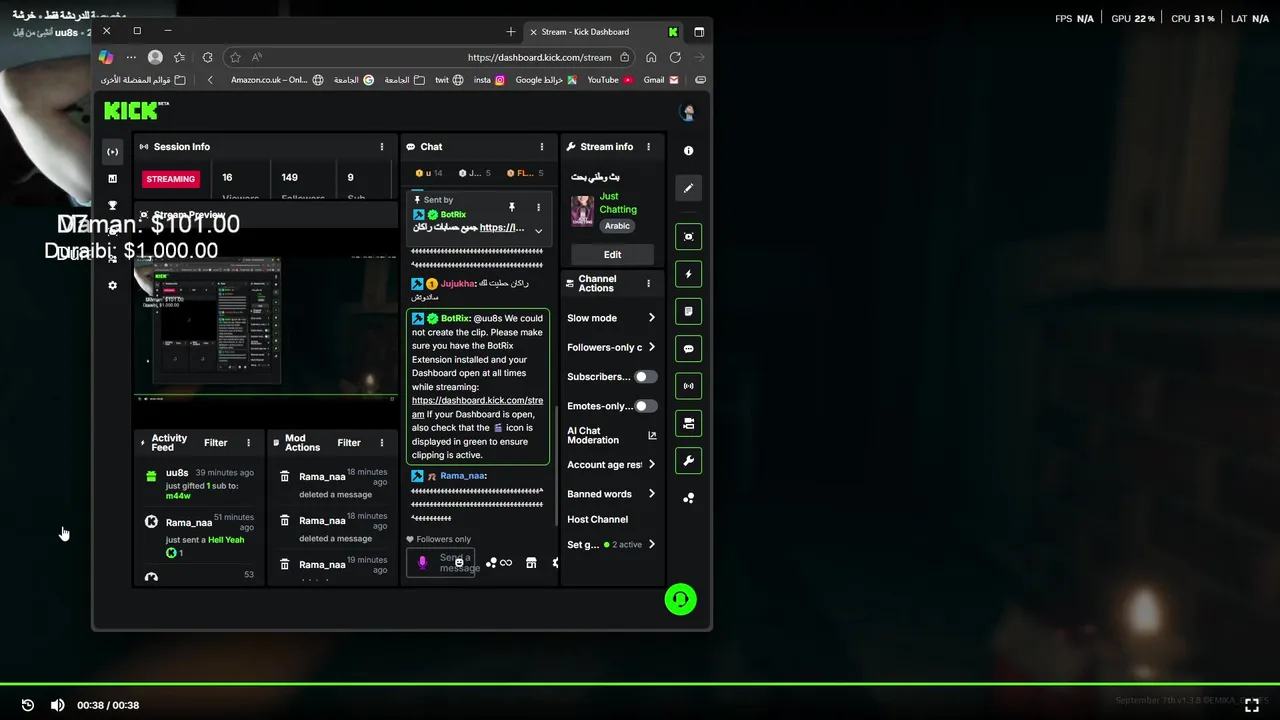
Task: Click the refresh icon in Edge toolbar
Action: [675, 57]
